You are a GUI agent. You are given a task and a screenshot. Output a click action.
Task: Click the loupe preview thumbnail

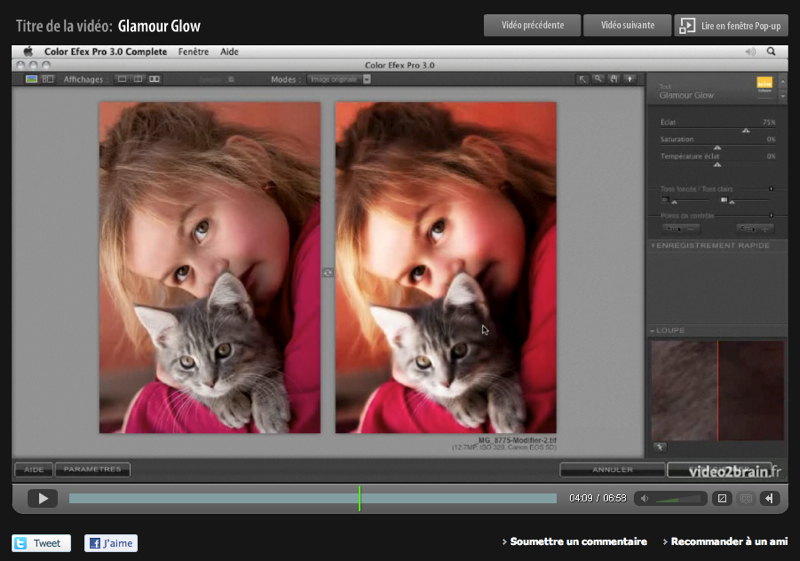point(717,391)
